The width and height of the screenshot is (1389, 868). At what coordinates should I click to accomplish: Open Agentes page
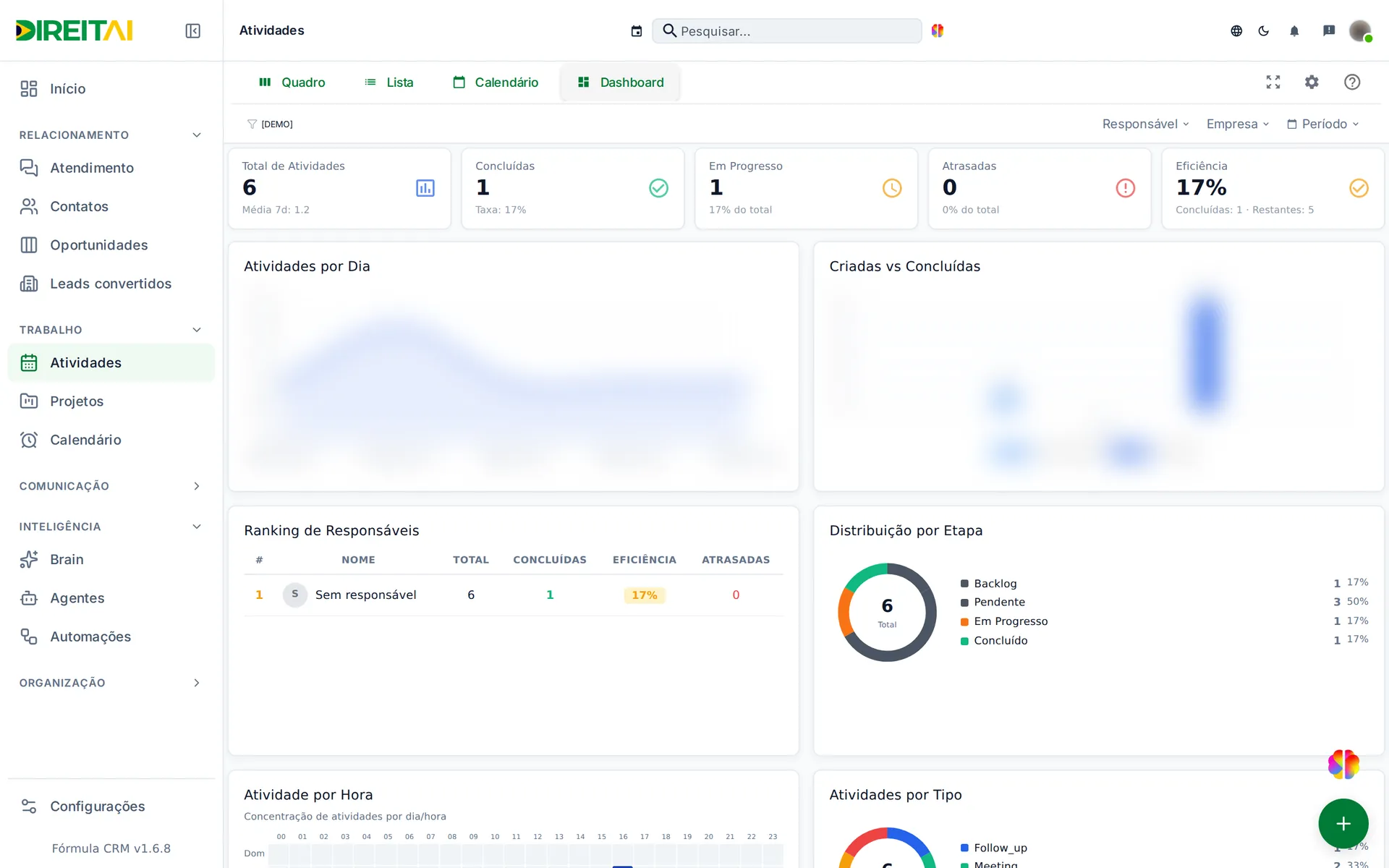111,598
